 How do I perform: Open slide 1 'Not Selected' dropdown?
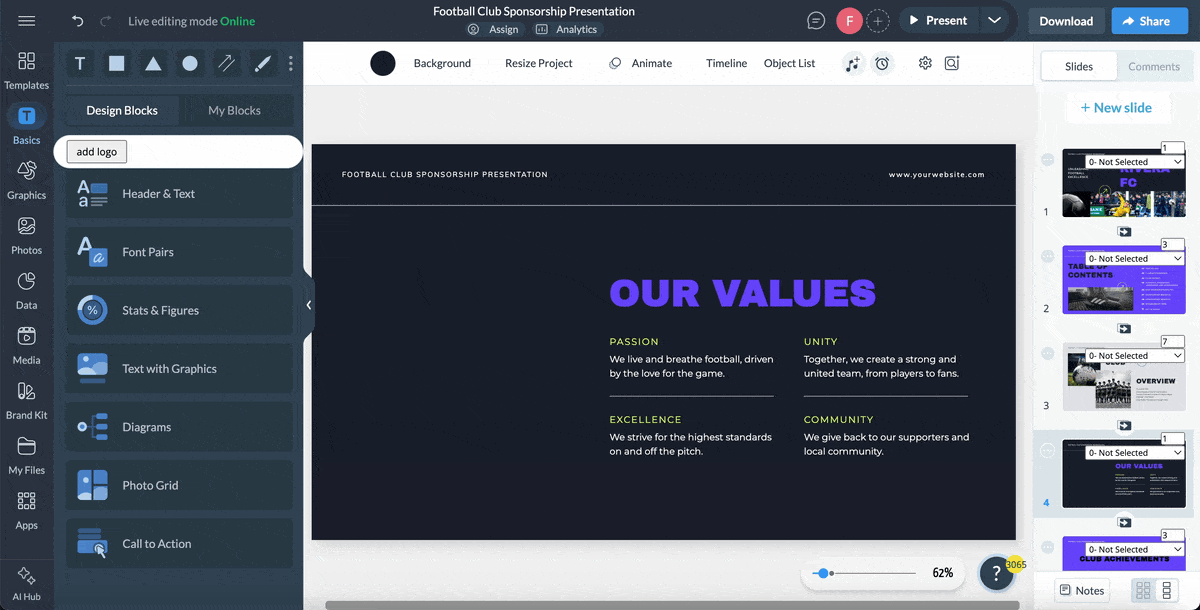pyautogui.click(x=1134, y=162)
